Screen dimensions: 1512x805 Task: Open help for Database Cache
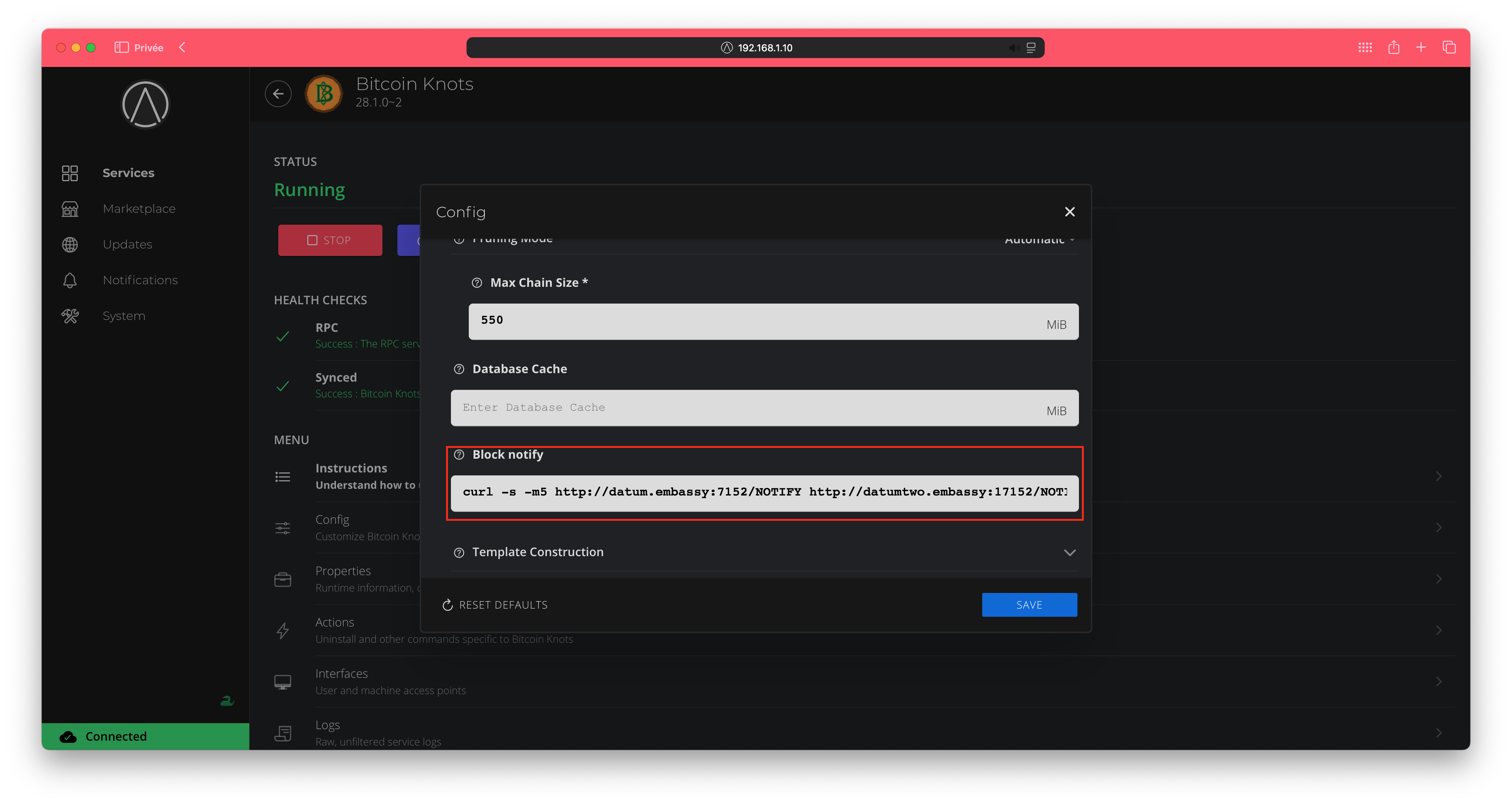[459, 369]
